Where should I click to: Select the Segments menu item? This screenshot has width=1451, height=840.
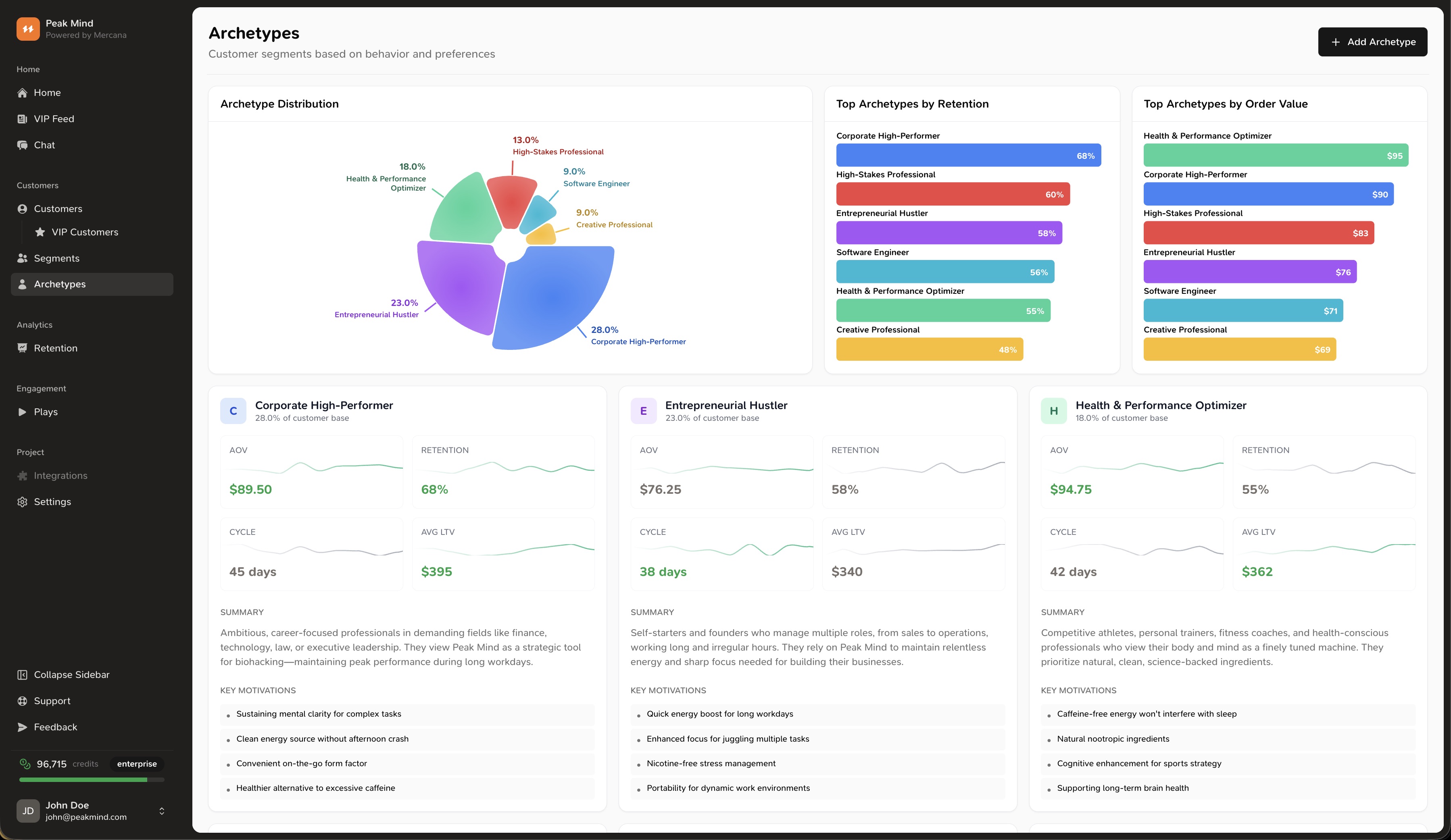tap(56, 258)
